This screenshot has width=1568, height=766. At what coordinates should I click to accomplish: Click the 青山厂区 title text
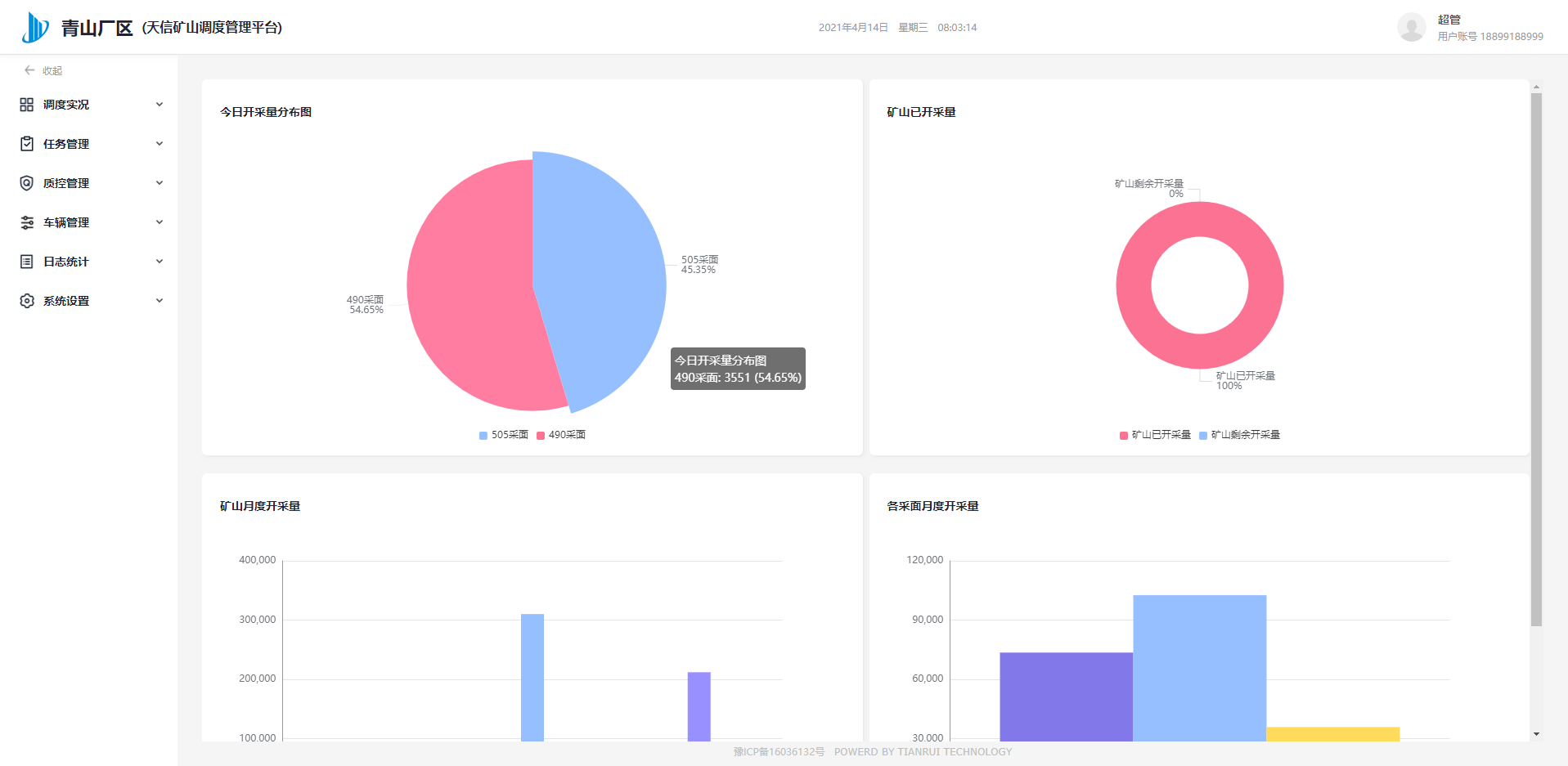pos(97,29)
